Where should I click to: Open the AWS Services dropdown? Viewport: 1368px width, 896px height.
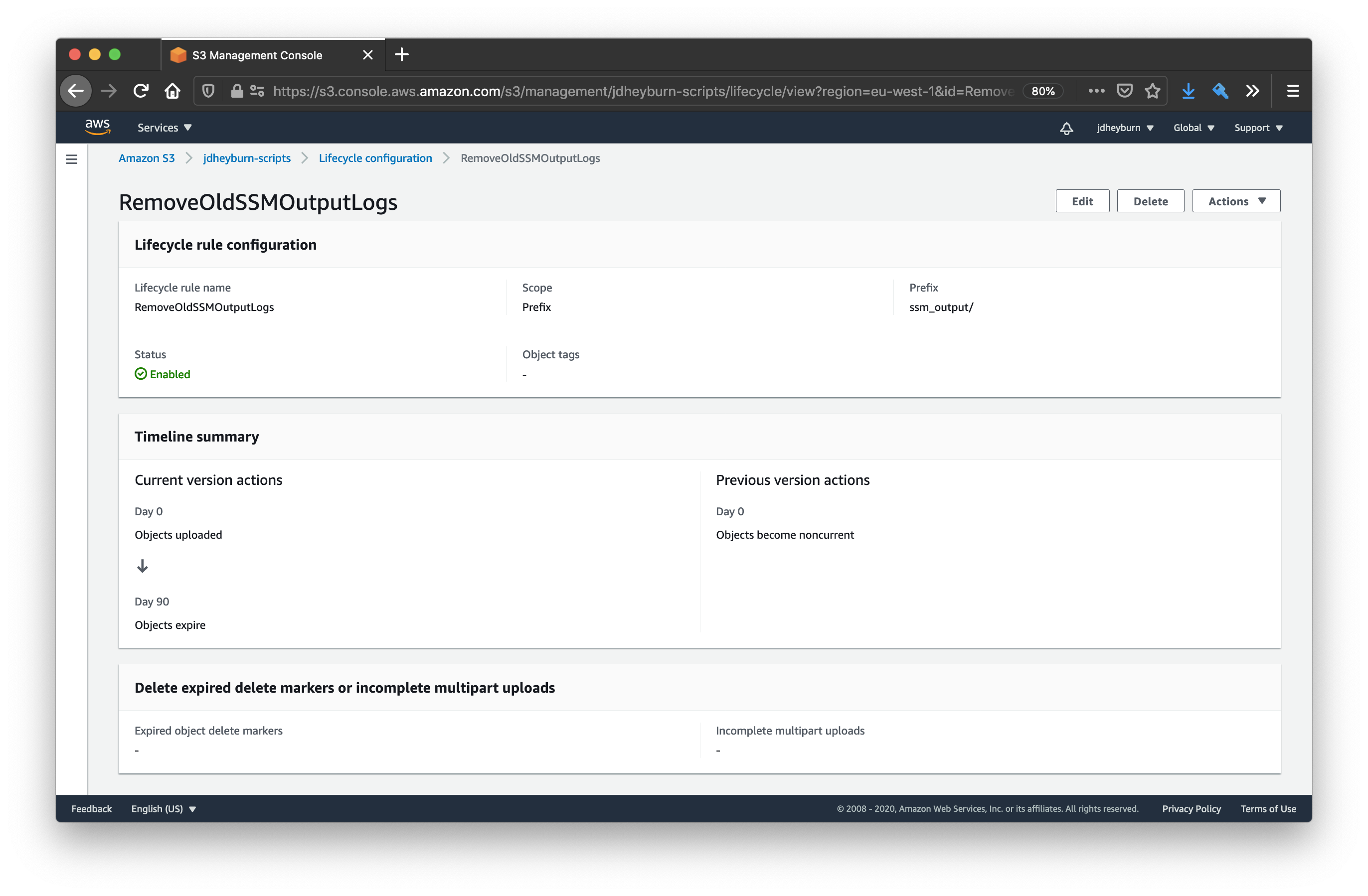[165, 128]
